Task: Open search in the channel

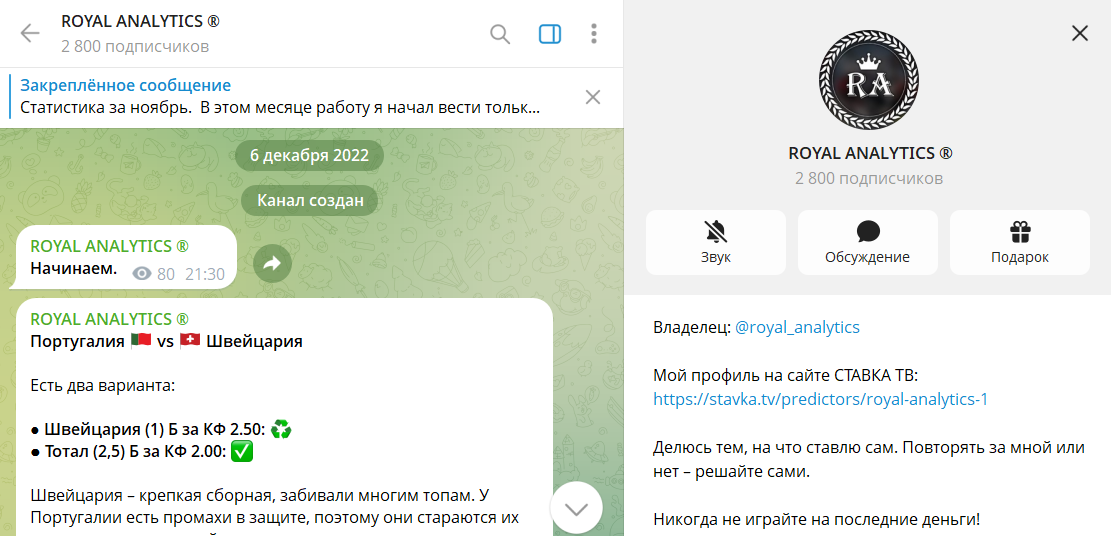Action: 500,34
